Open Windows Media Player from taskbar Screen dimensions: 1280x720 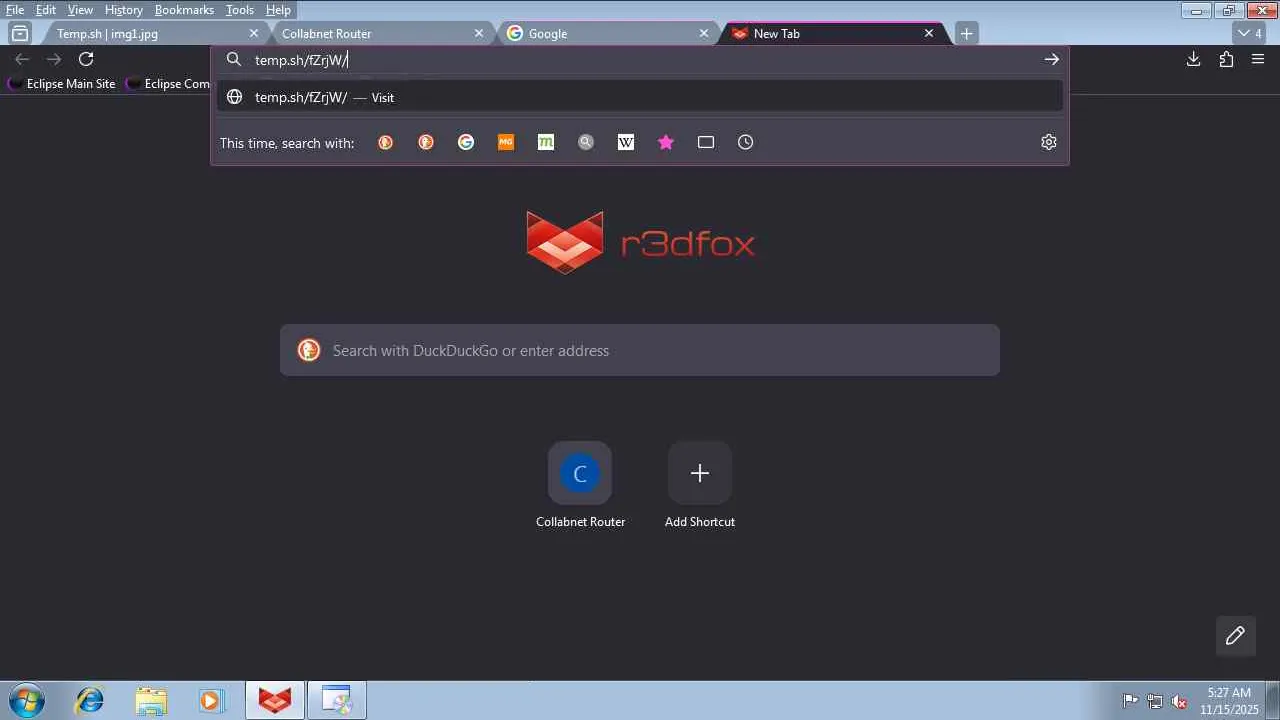[210, 700]
